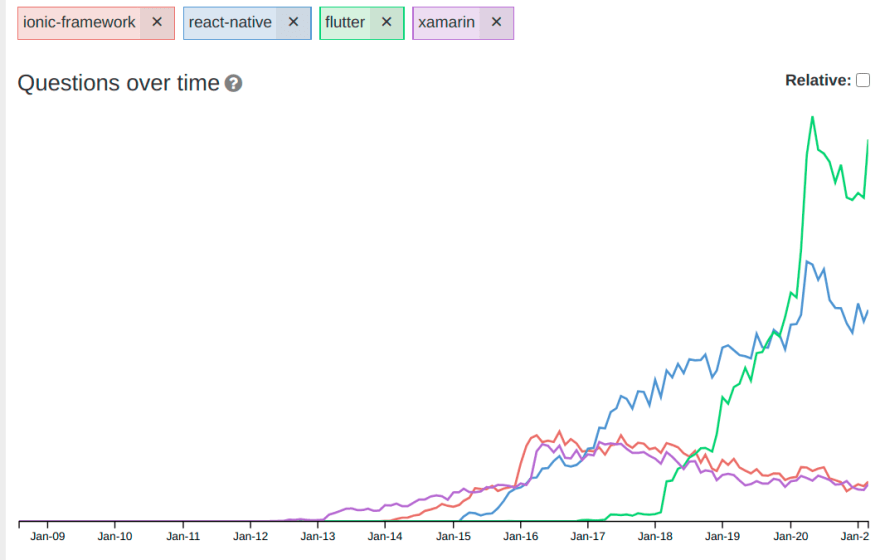Click the Jan-12 axis label
This screenshot has height=560, width=880.
[250, 536]
